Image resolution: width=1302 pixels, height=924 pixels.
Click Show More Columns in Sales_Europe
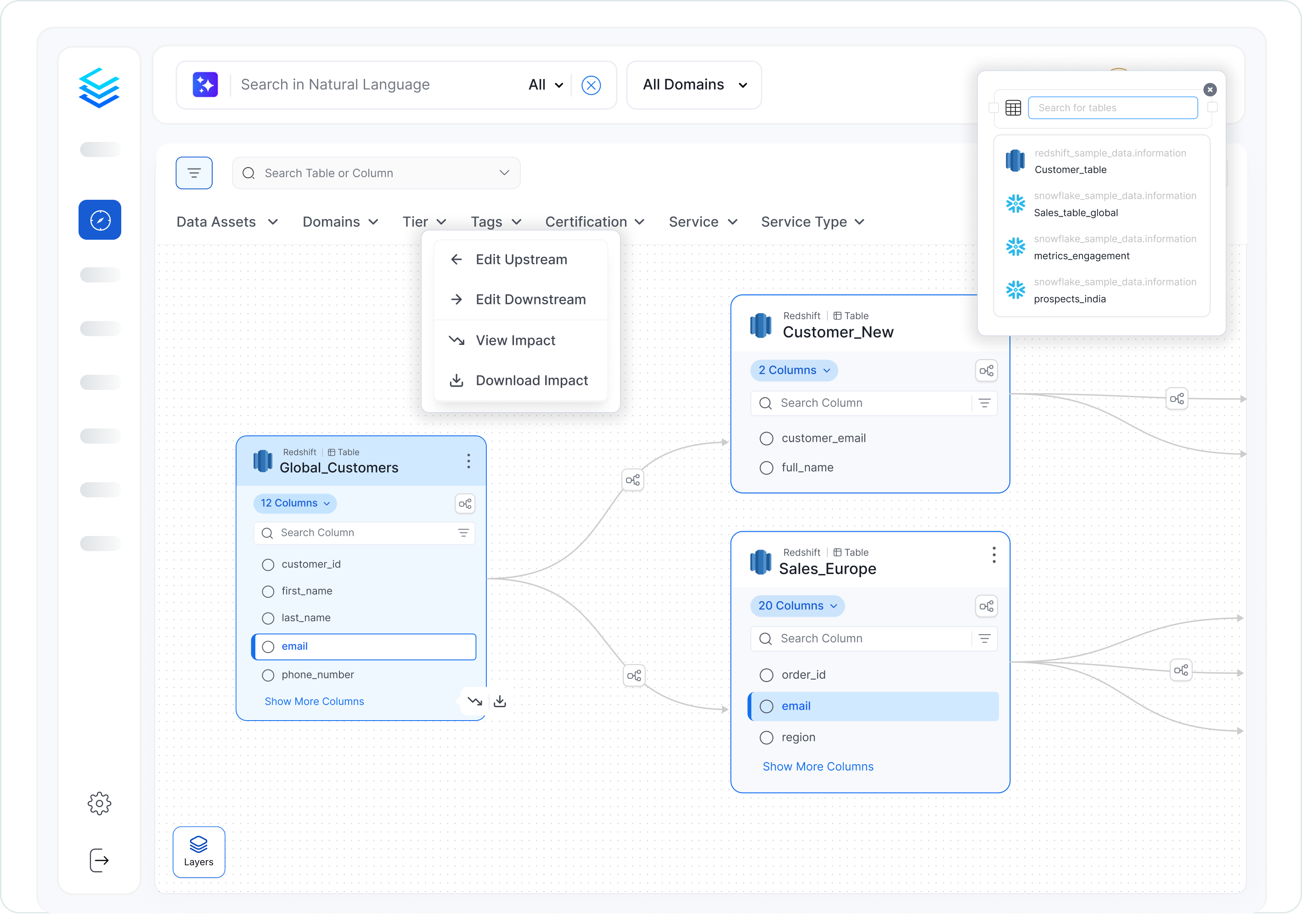(x=818, y=766)
